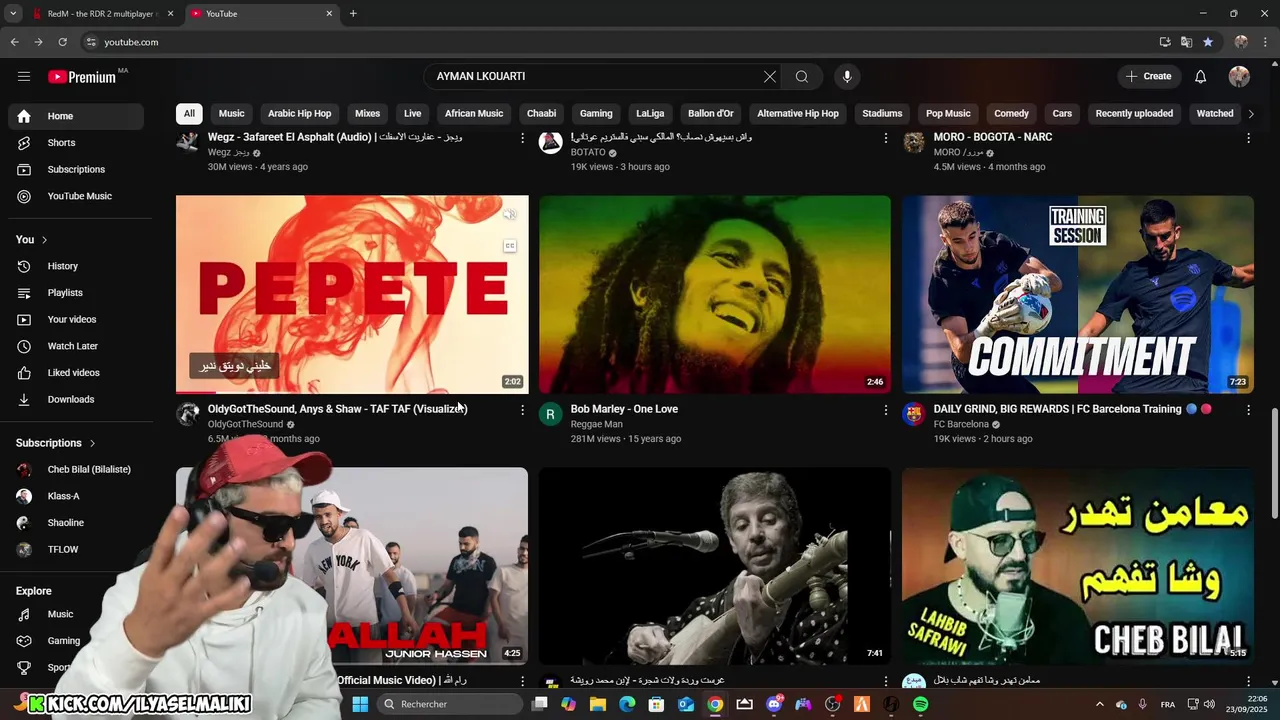Open options menu for MORO BOGOTA video
This screenshot has width=1280, height=720.
point(1248,138)
